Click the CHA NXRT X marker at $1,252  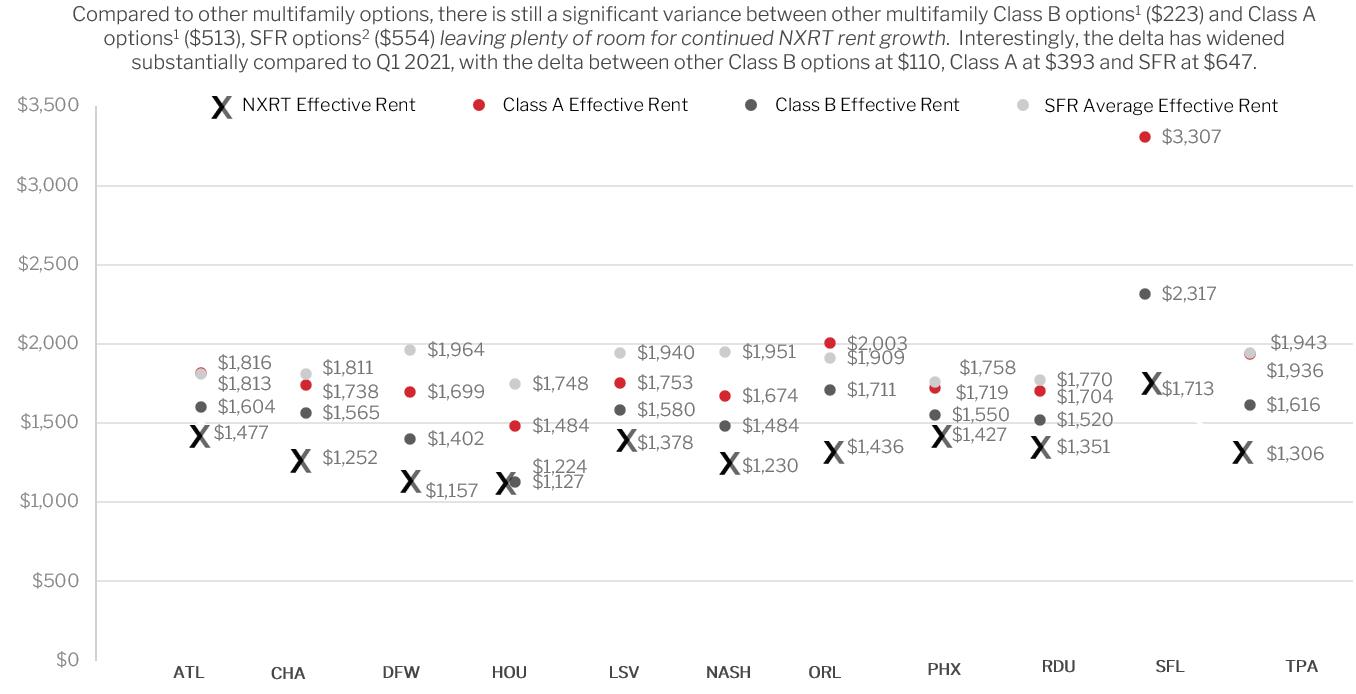coord(301,460)
